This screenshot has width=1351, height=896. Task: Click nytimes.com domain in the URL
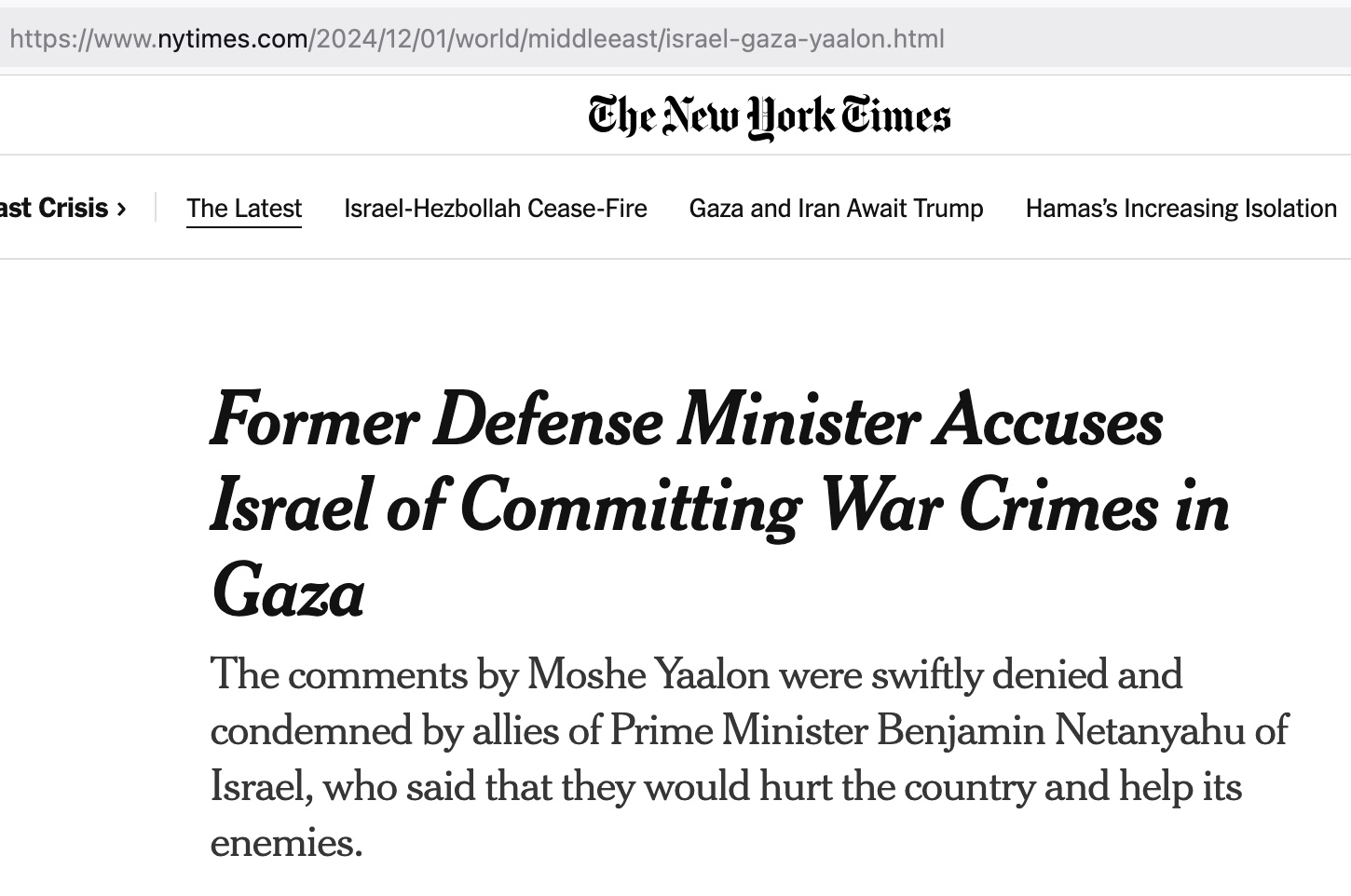233,39
